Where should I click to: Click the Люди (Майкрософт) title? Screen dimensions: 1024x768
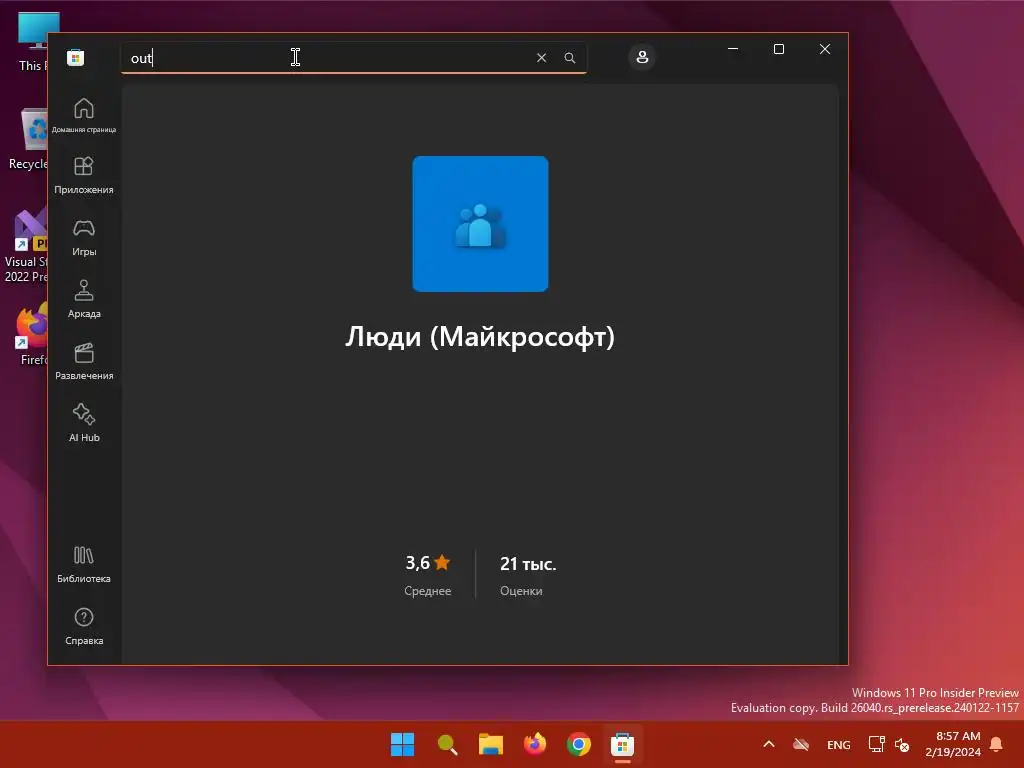(x=480, y=337)
